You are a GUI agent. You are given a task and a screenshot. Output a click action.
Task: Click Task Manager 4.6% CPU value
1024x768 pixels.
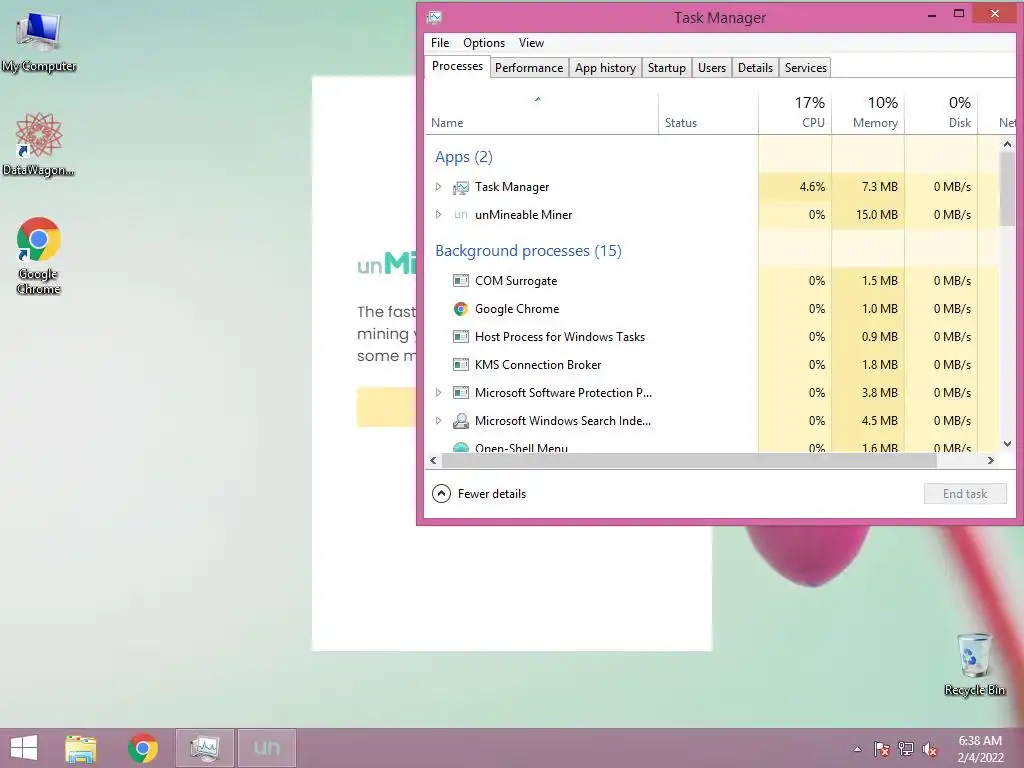pos(812,187)
